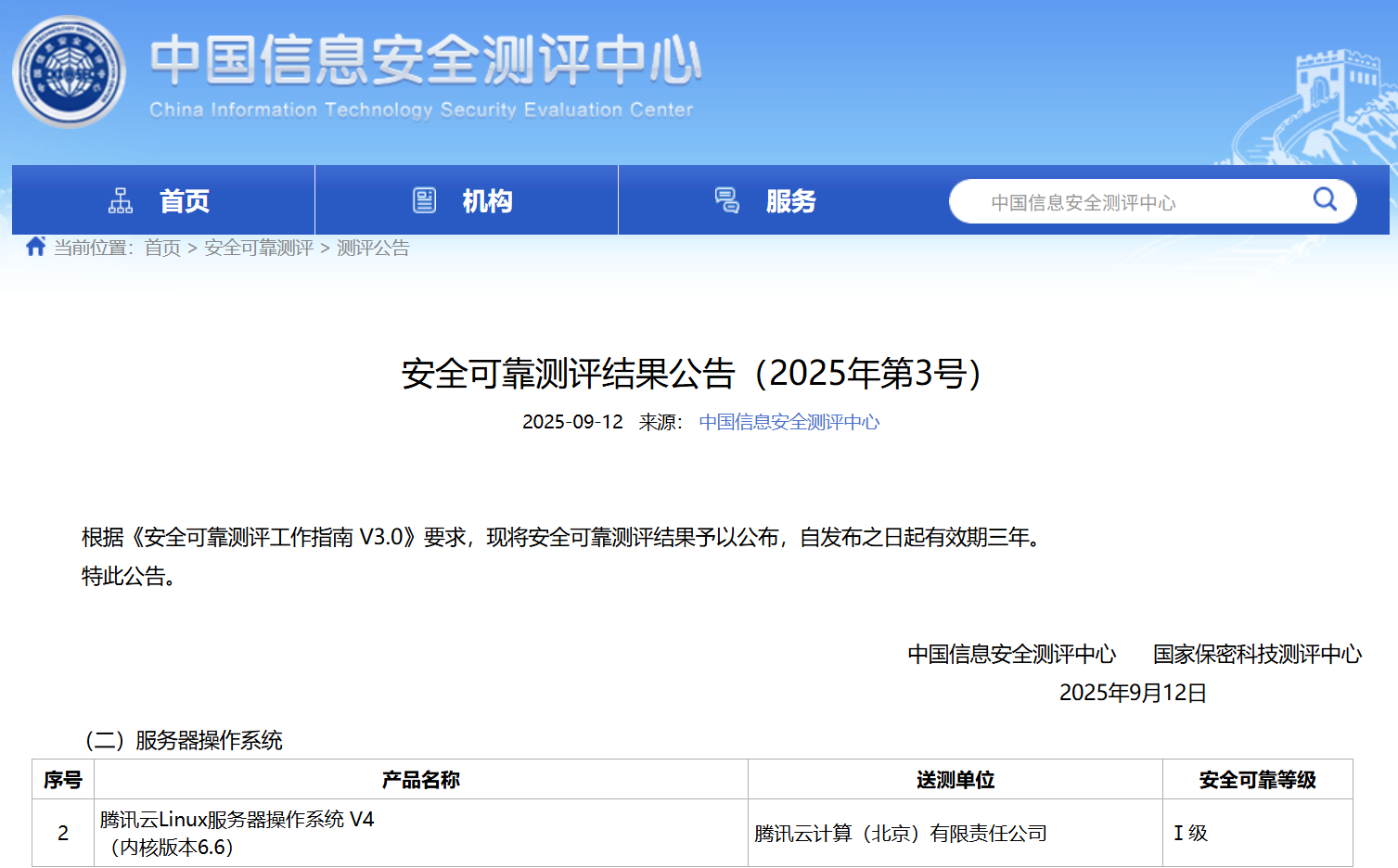Screen dimensions: 1398x868
Task: Click the 中国信息安全测评中心 site title banner
Action: (427, 60)
